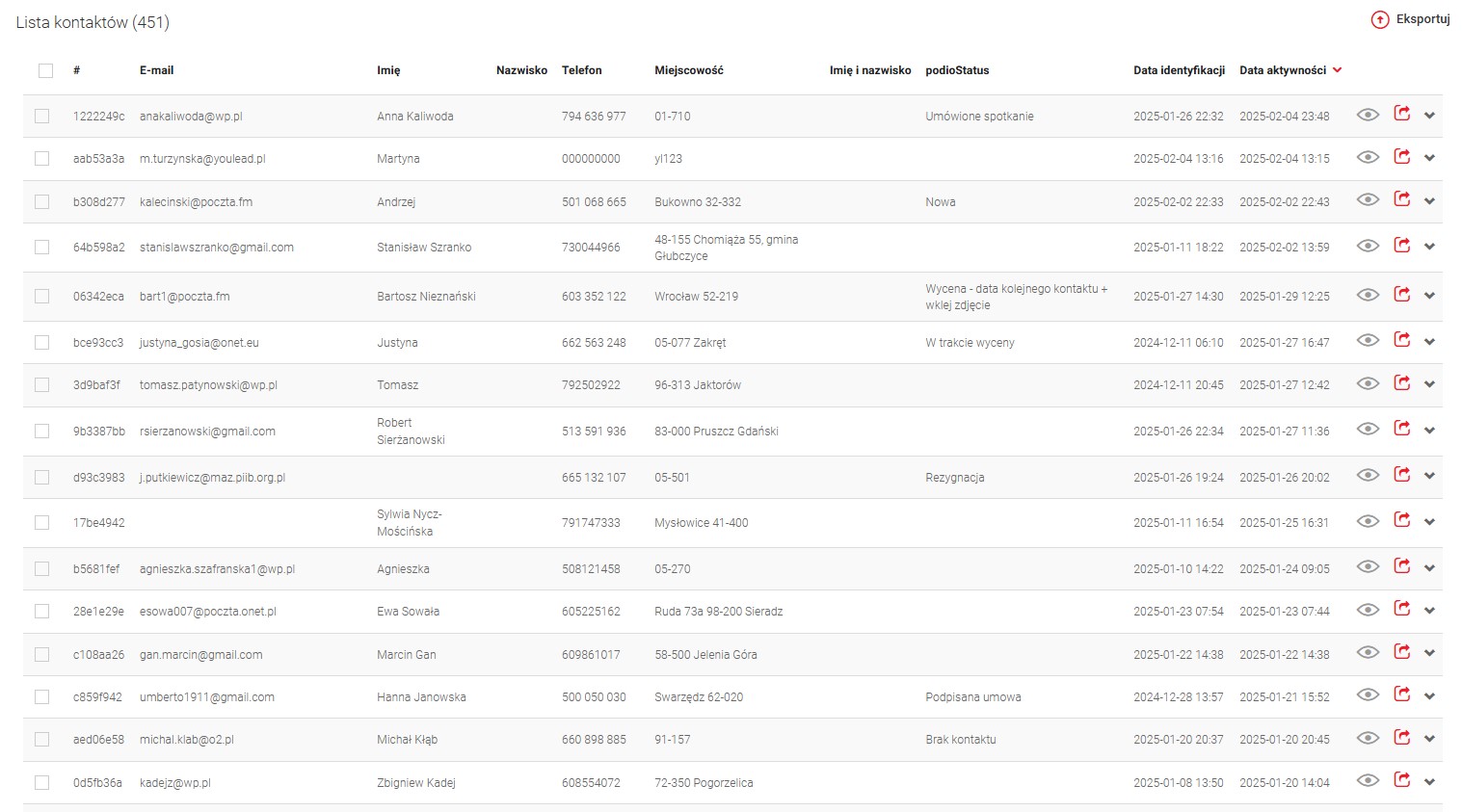Click share icon for Zbigniew Kadej
The image size is (1462, 812).
(x=1402, y=781)
